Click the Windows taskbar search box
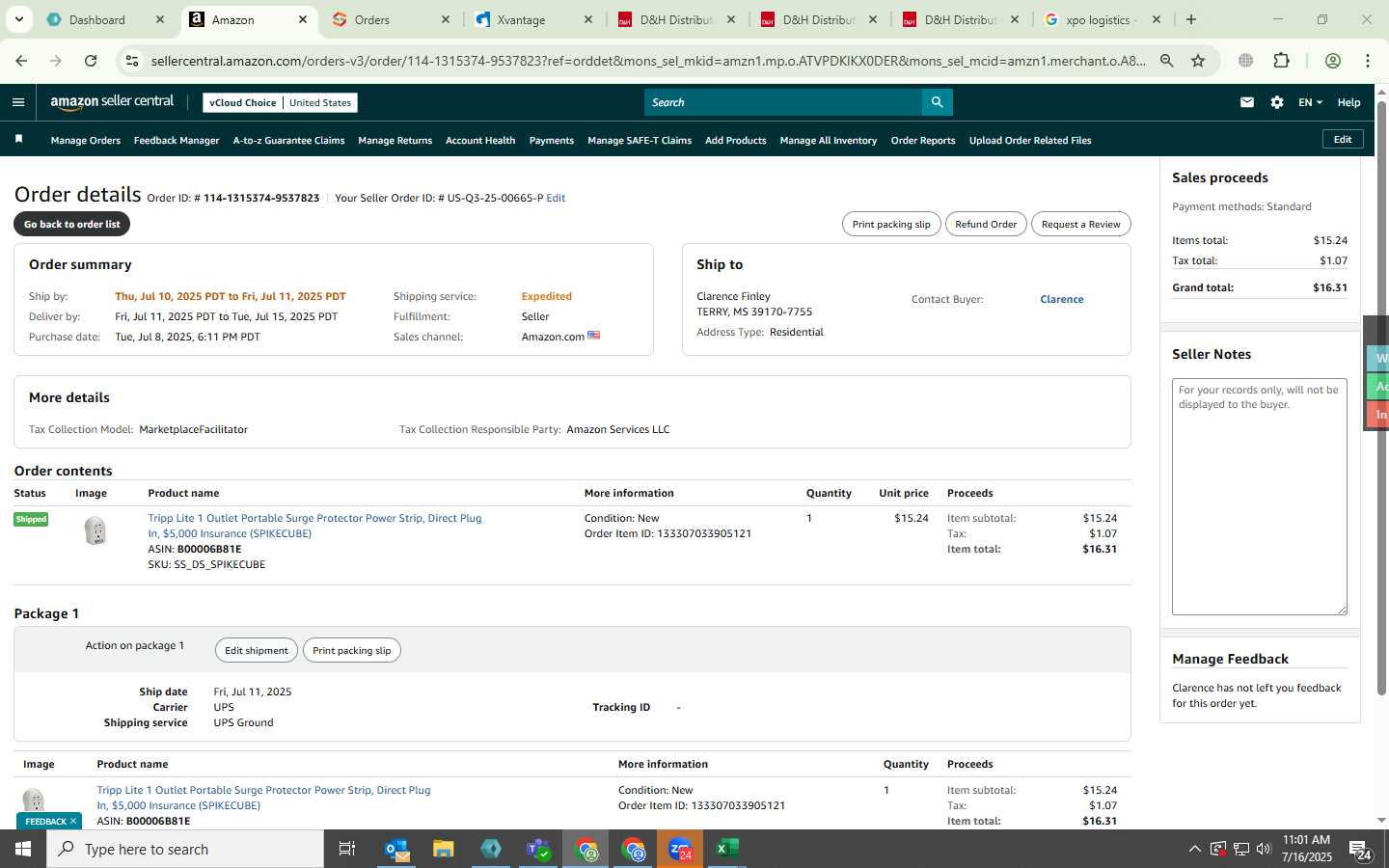This screenshot has width=1389, height=868. pyautogui.click(x=185, y=849)
